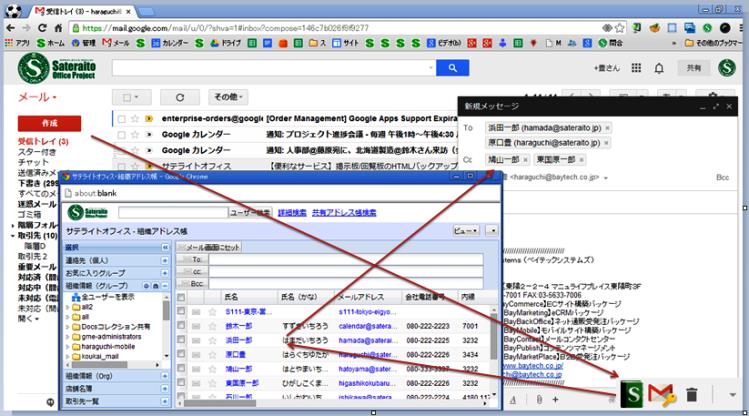This screenshot has width=749, height=416.
Task: Check the enterprise-orders email checkbox
Action: click(121, 118)
